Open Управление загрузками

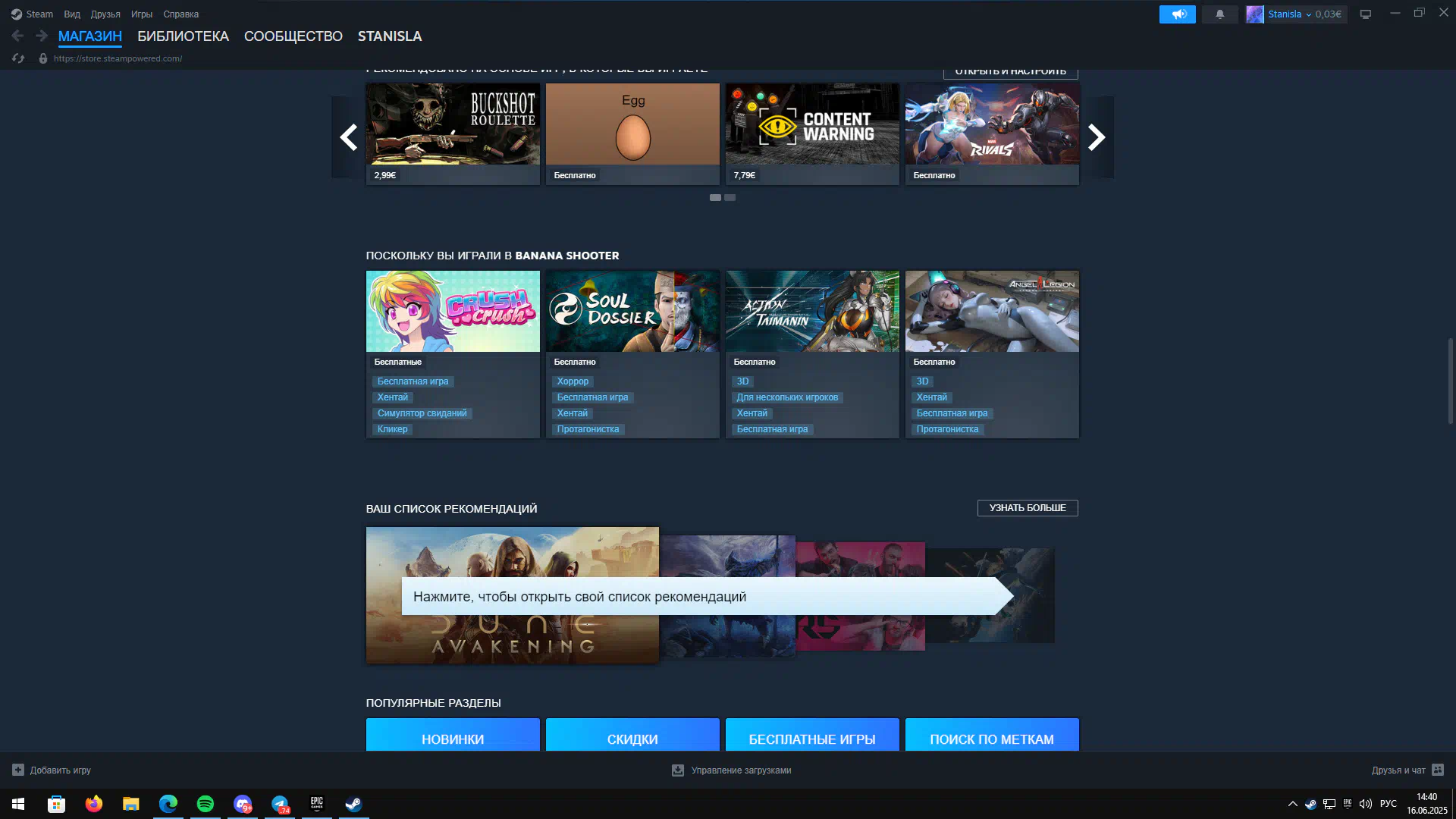(x=741, y=770)
